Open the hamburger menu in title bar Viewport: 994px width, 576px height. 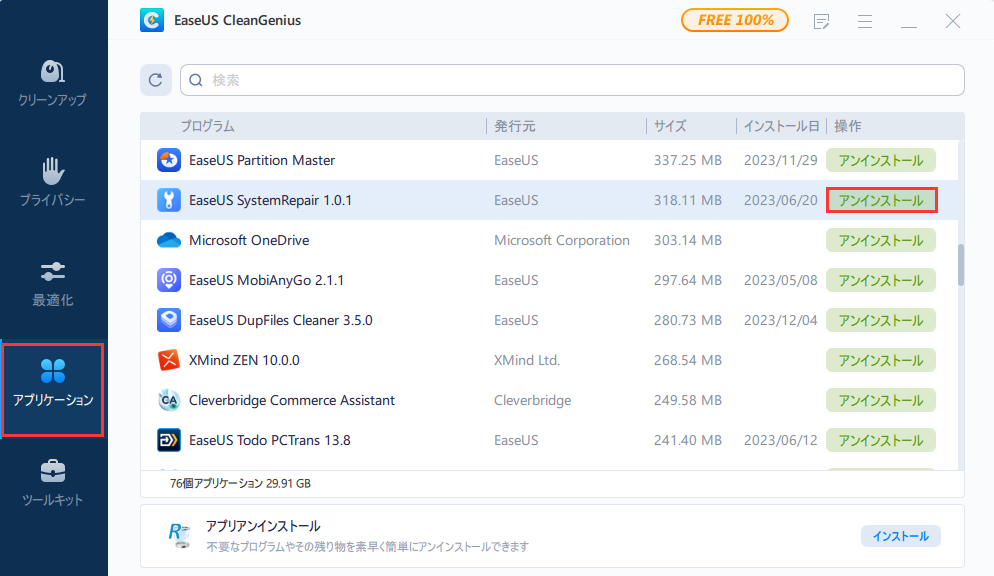[x=865, y=21]
